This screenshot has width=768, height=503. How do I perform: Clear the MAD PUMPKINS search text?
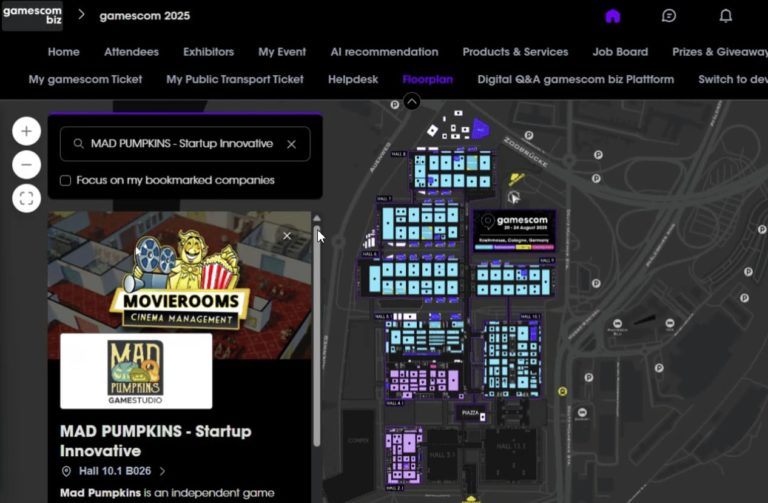coord(291,144)
